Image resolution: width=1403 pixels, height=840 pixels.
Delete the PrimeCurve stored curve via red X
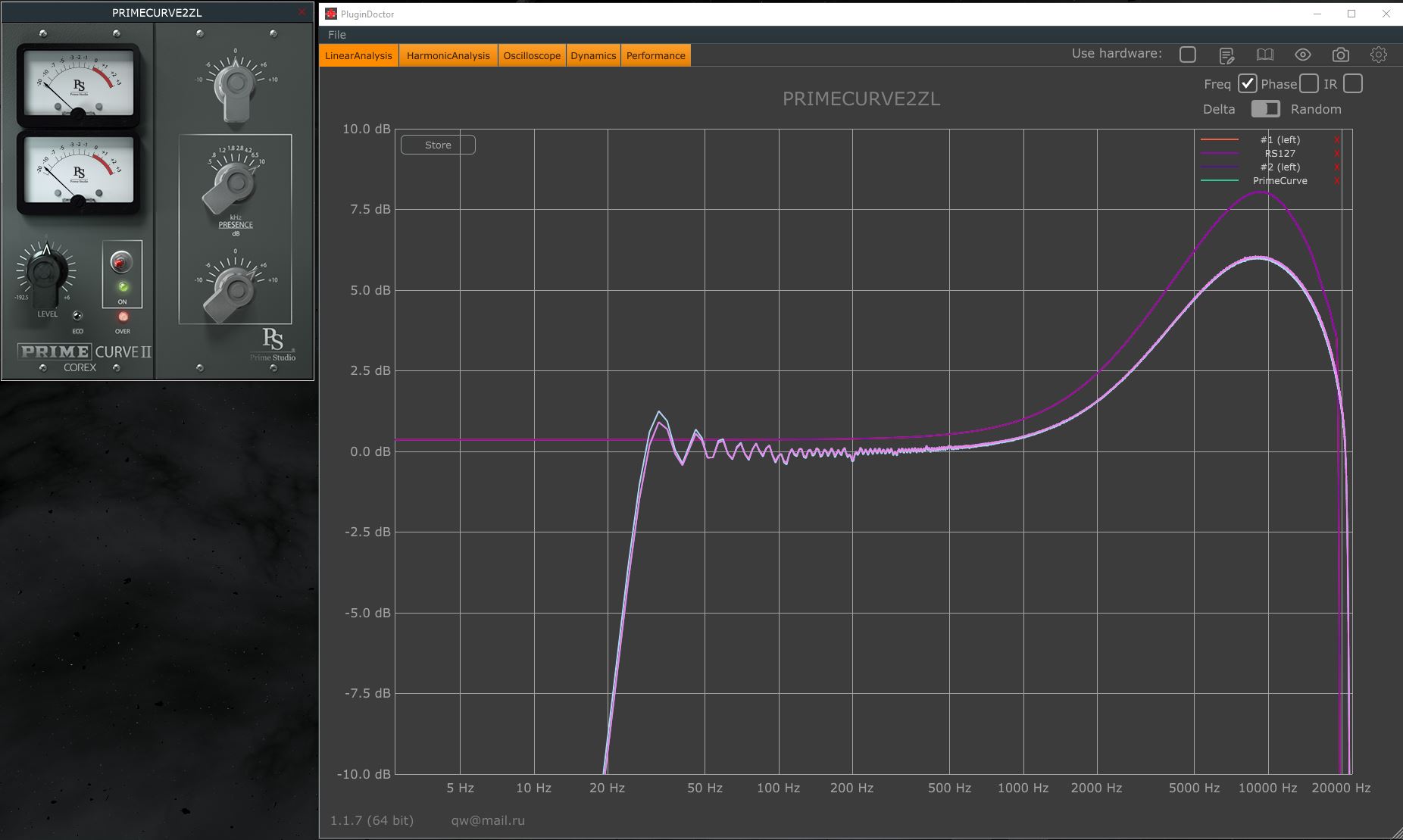1337,181
